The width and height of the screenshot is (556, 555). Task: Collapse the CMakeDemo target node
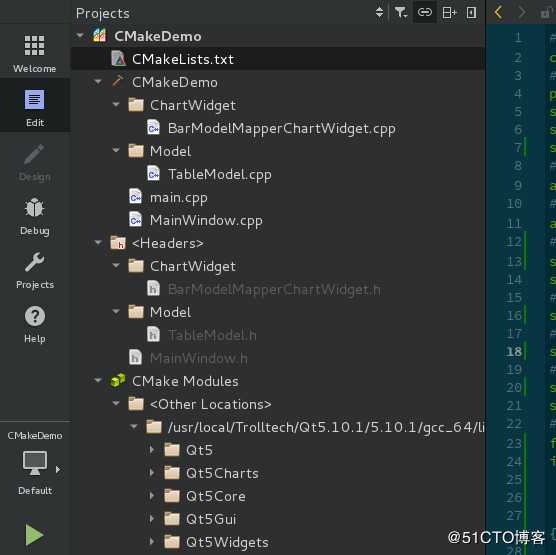point(98,82)
